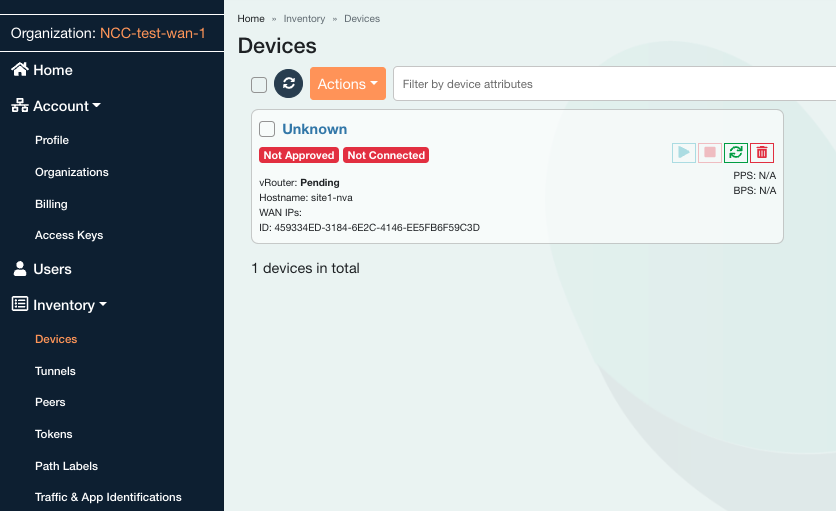Click the red trash delete icon

tap(762, 152)
